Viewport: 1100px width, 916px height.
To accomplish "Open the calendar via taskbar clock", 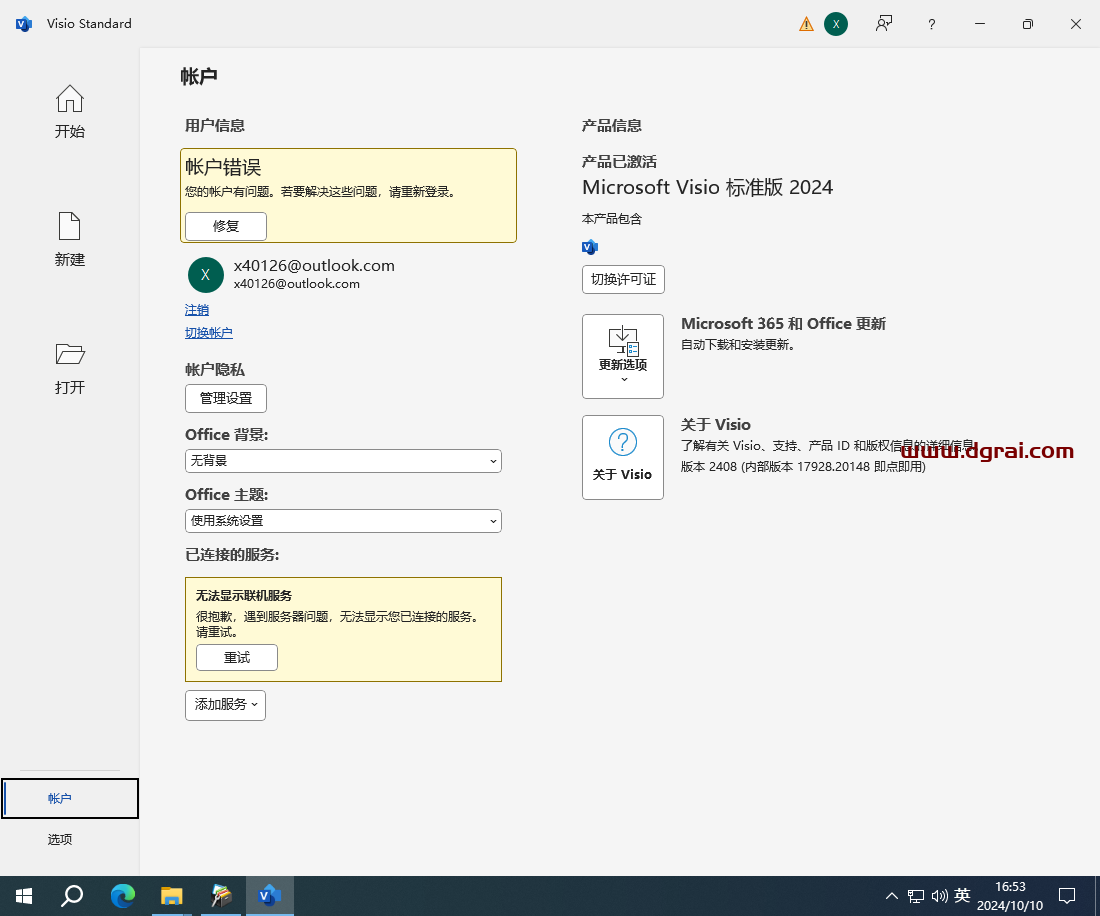I will [x=1010, y=895].
